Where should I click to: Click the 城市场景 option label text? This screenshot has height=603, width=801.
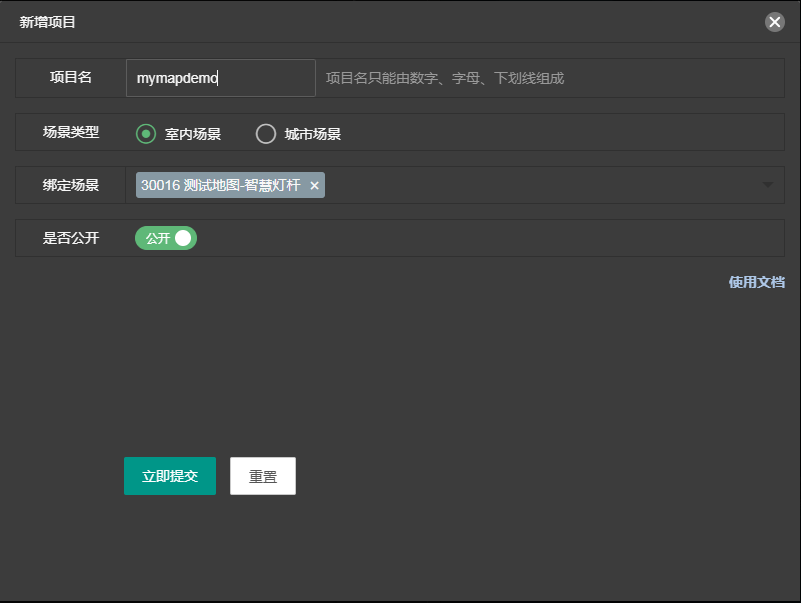point(313,134)
